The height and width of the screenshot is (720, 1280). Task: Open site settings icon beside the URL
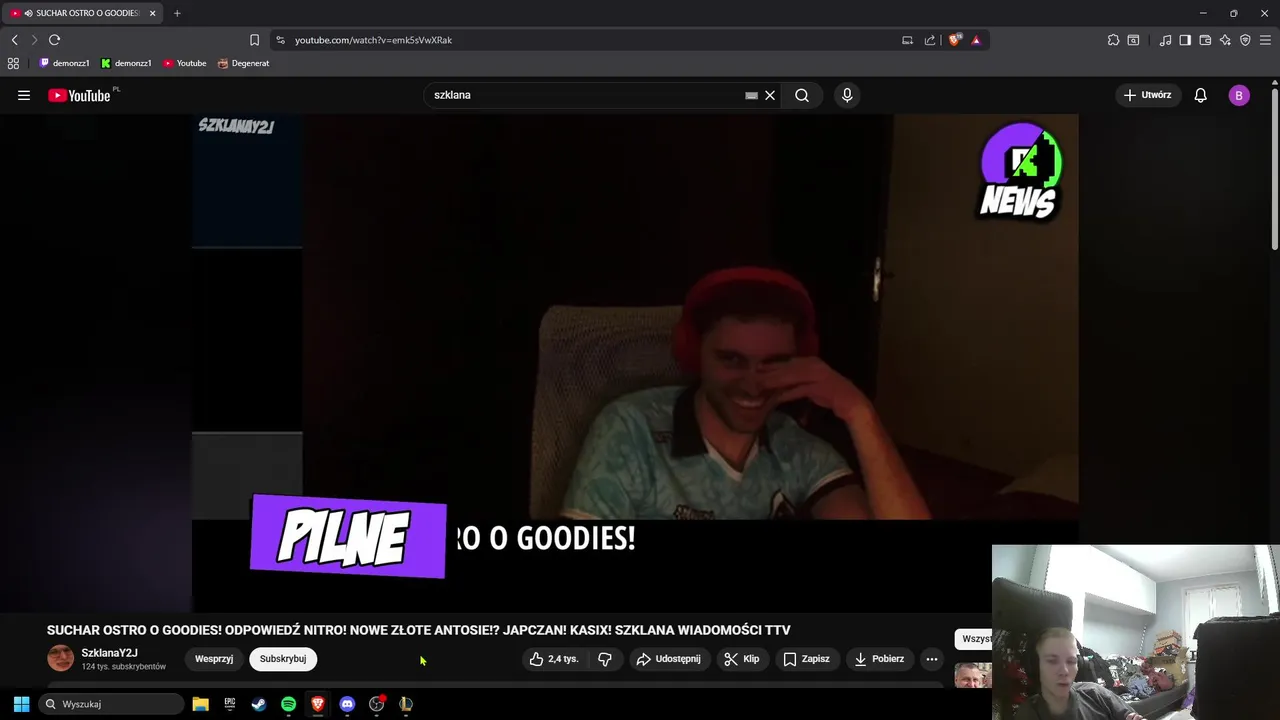pyautogui.click(x=280, y=40)
